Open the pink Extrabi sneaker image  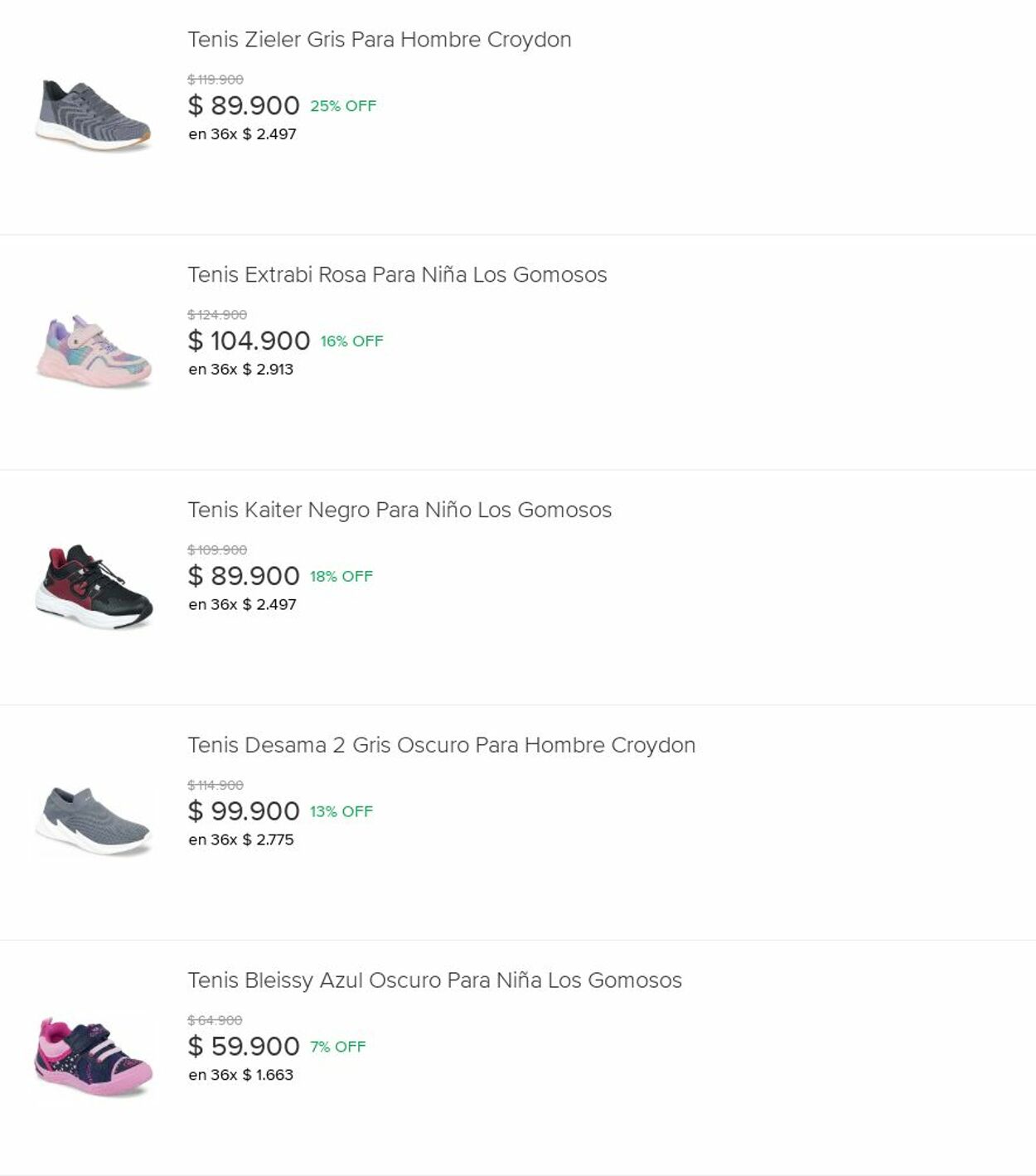point(94,351)
